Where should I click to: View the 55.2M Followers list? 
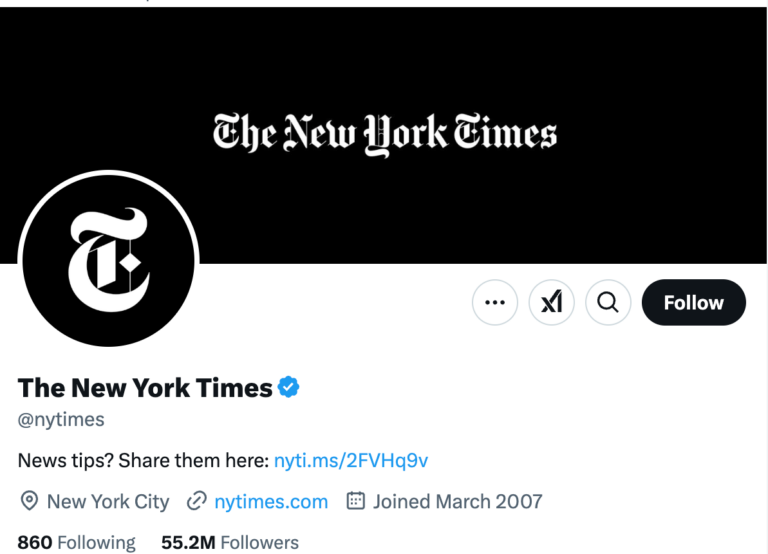point(230,543)
